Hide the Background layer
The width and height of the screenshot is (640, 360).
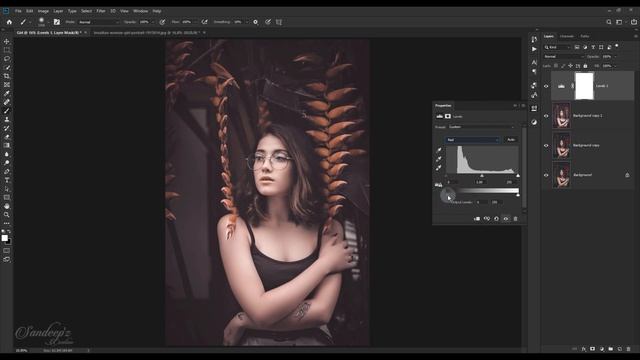pyautogui.click(x=546, y=175)
